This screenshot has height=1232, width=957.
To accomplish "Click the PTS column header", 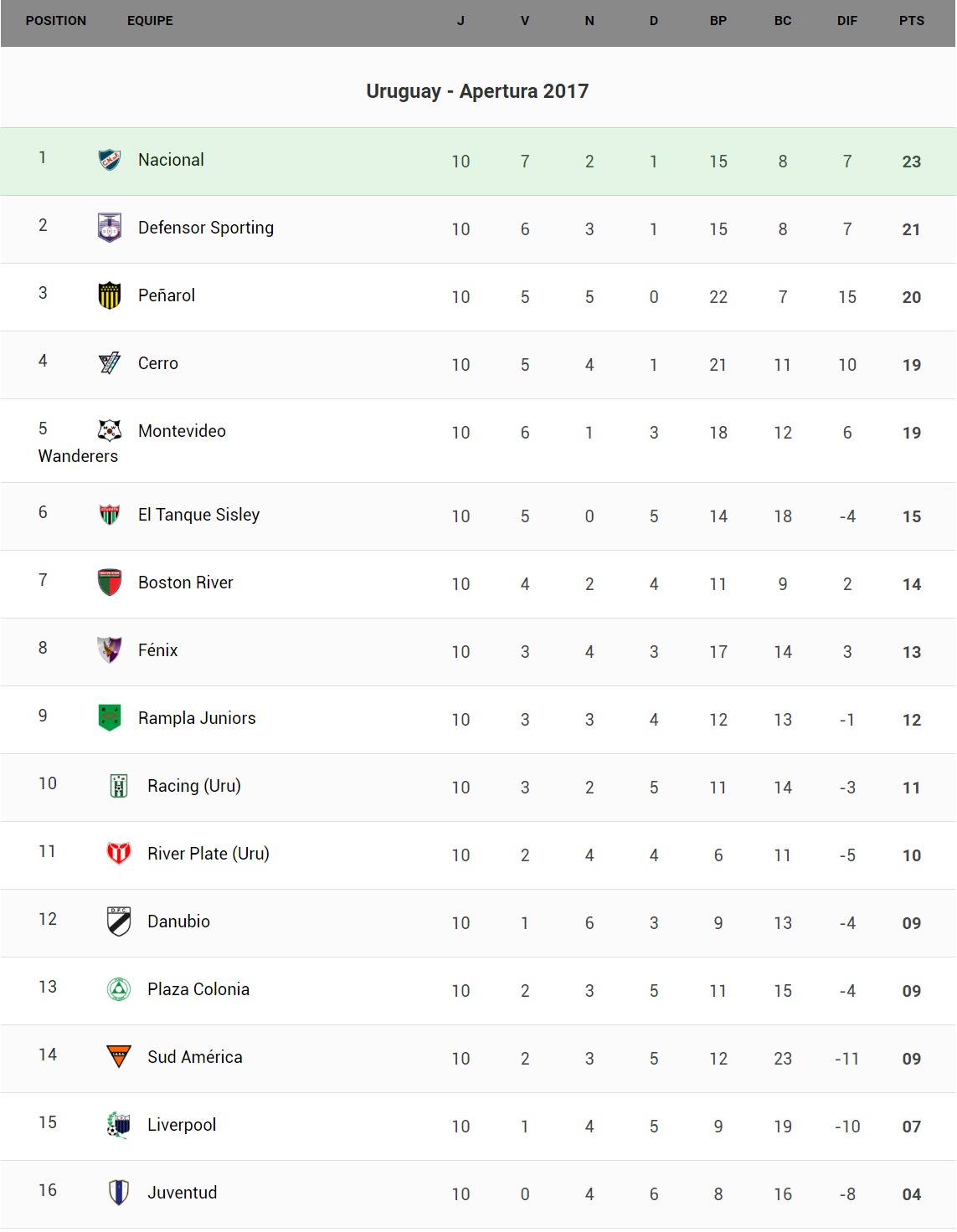I will (911, 21).
